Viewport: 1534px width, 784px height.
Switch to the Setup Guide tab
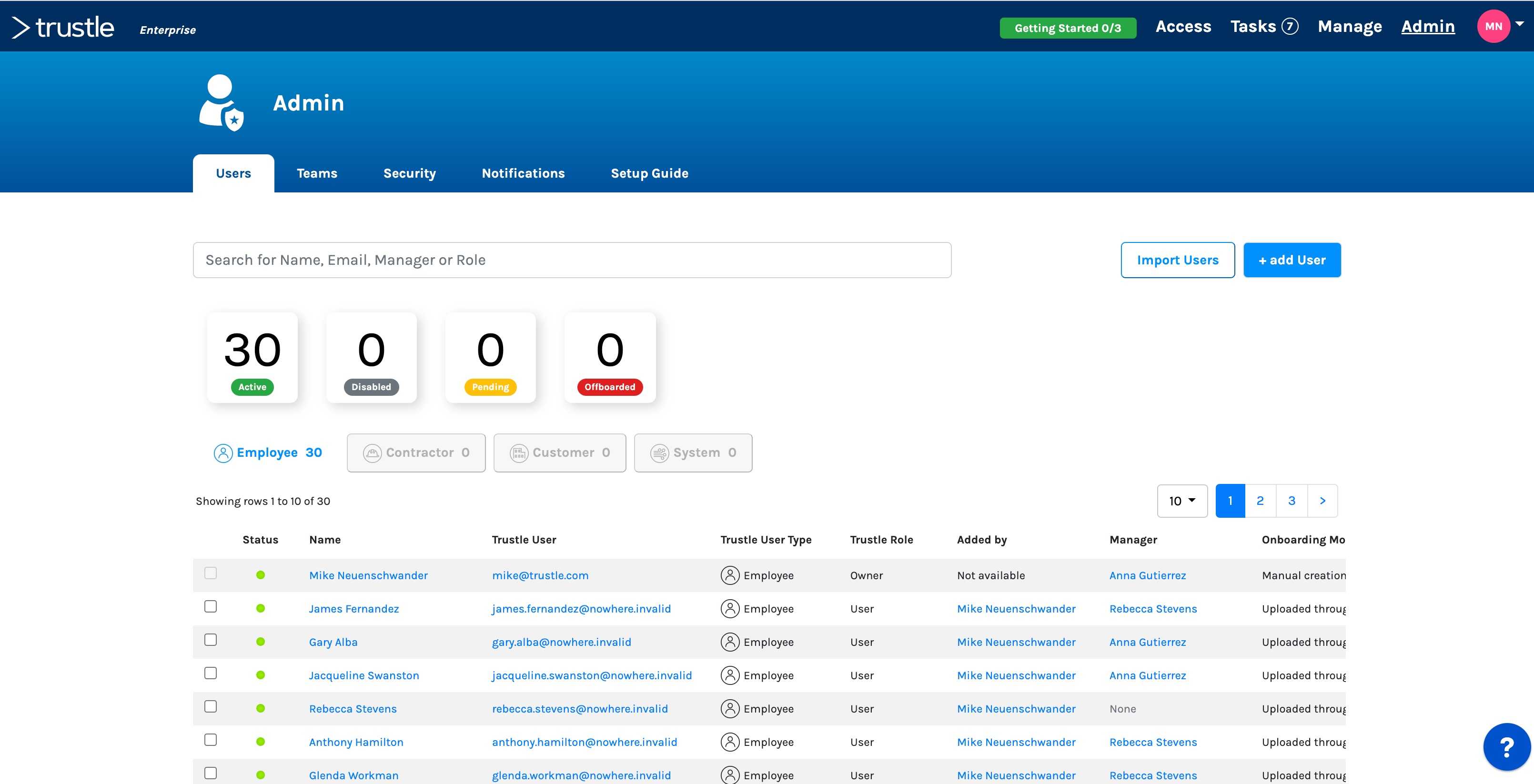tap(650, 173)
